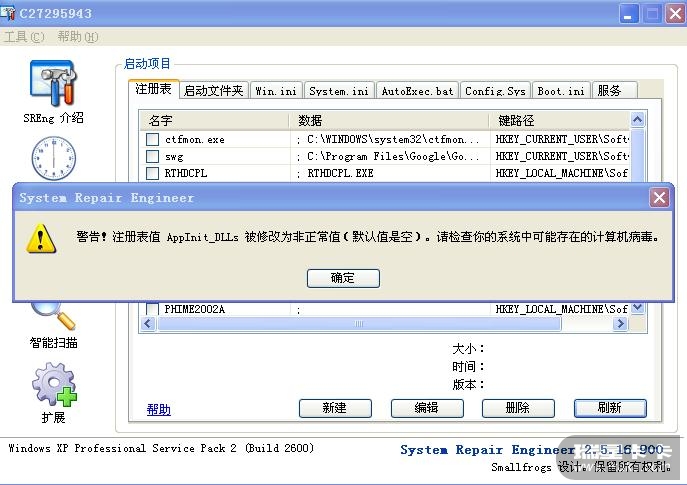
Task: Click the clock icon in sidebar
Action: click(53, 158)
